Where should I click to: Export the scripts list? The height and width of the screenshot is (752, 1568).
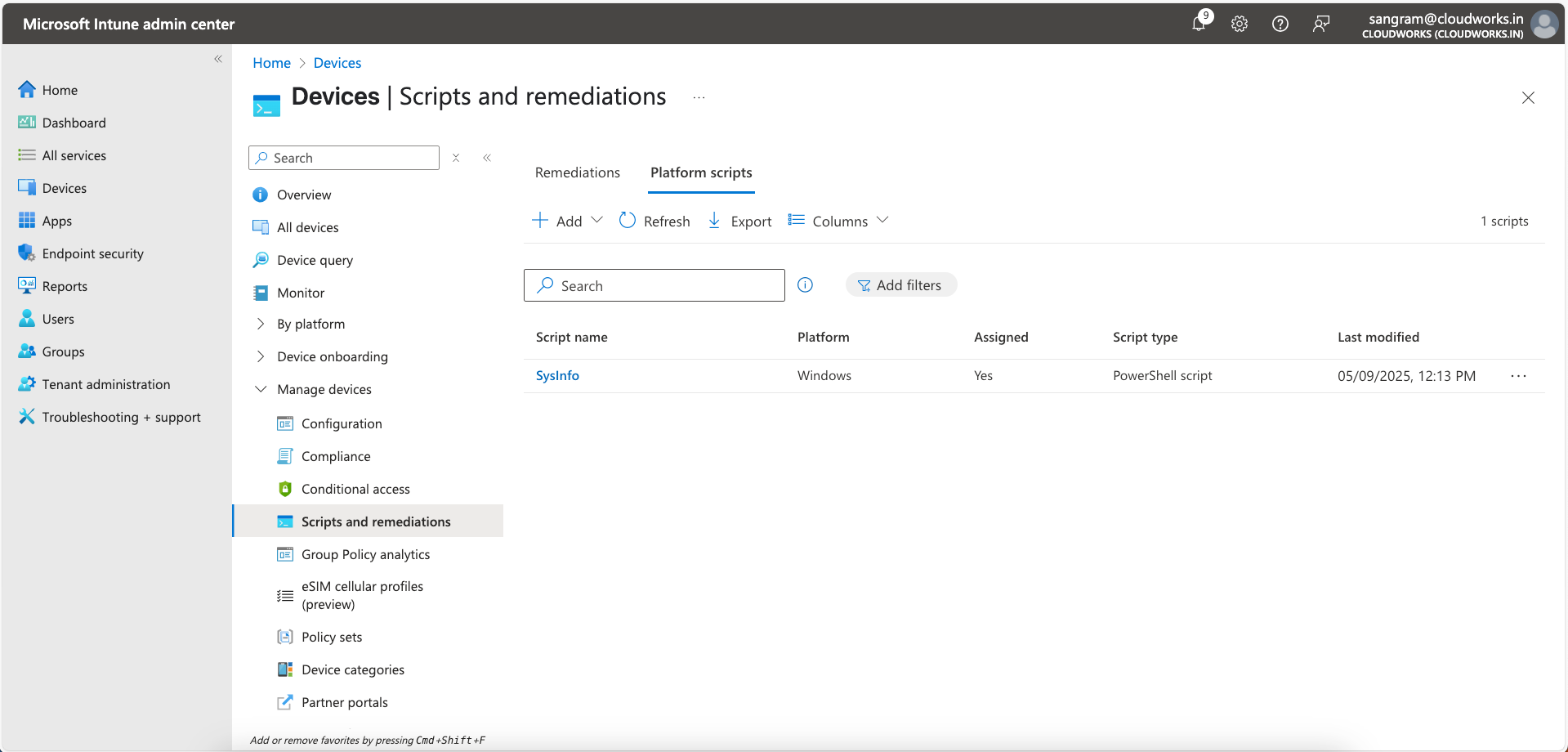[x=739, y=221]
